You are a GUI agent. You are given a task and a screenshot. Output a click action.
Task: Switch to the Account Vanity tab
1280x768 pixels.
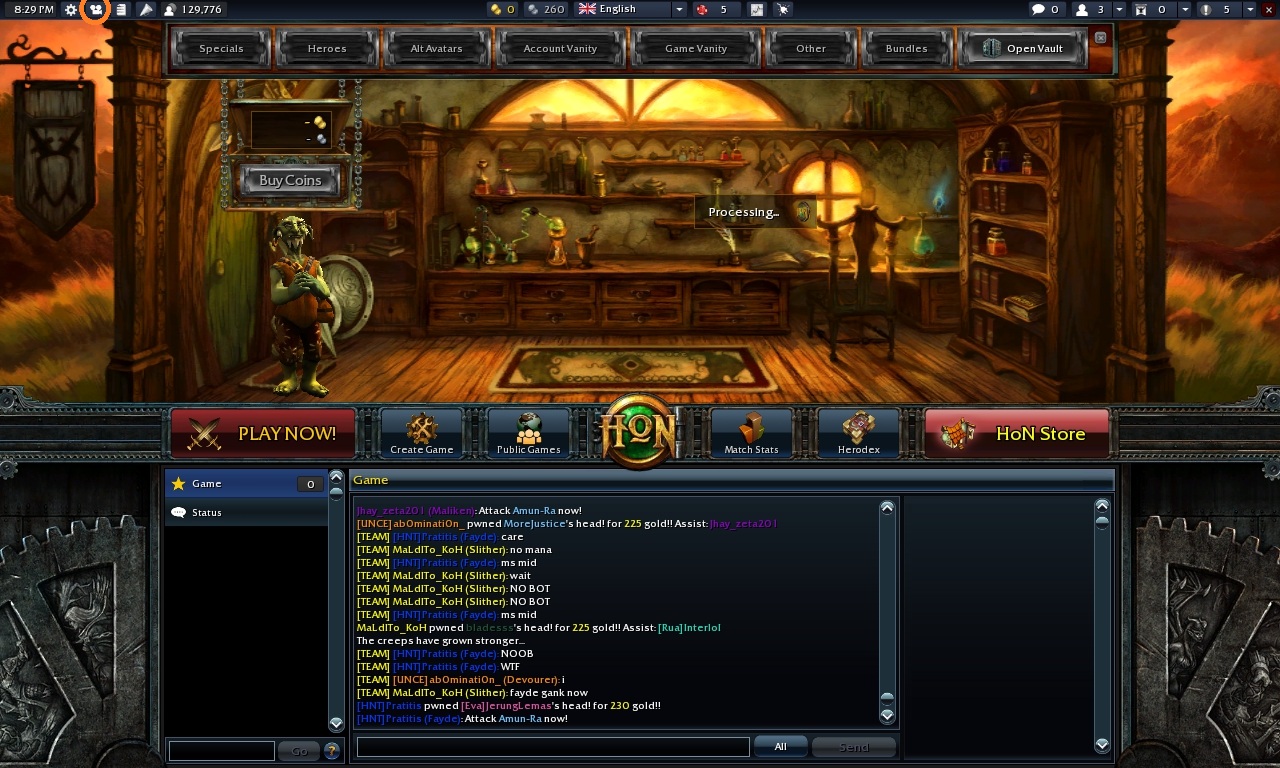pyautogui.click(x=560, y=48)
